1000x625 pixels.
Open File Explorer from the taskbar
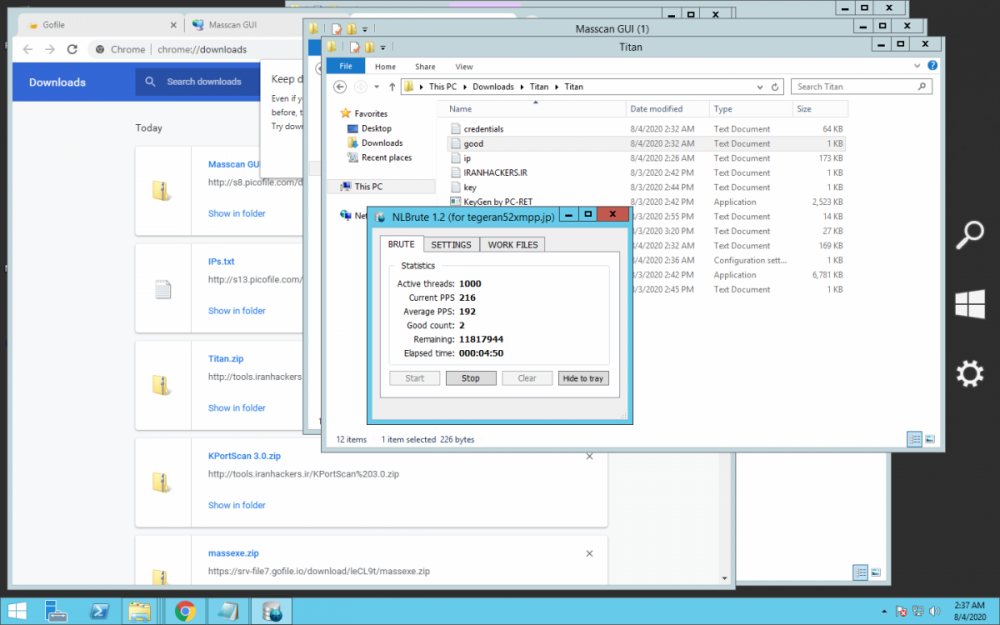[x=139, y=612]
